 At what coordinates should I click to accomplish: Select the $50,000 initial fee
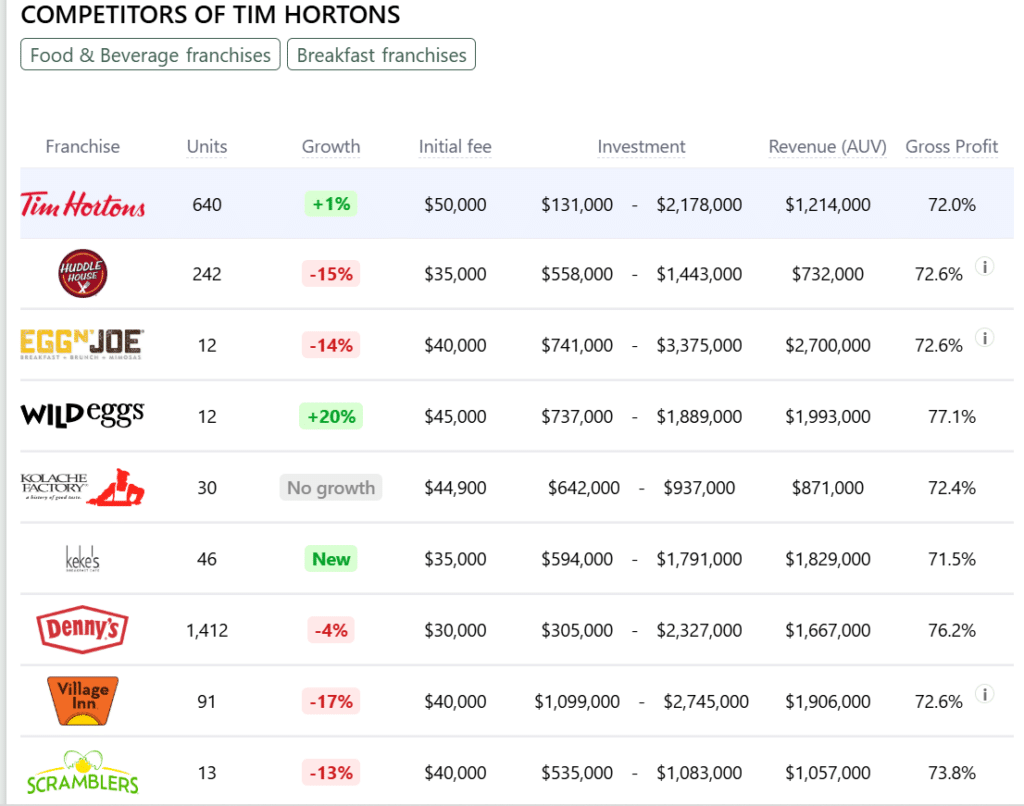point(455,204)
